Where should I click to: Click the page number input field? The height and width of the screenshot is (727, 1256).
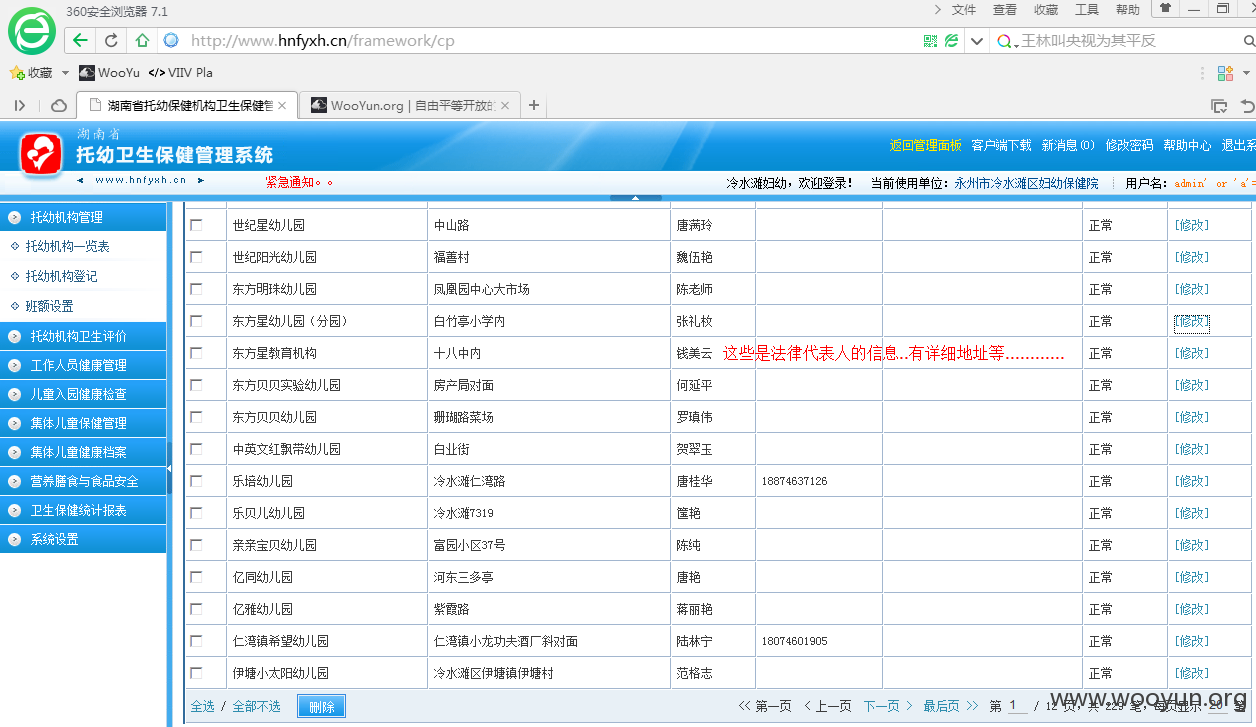click(x=1017, y=706)
